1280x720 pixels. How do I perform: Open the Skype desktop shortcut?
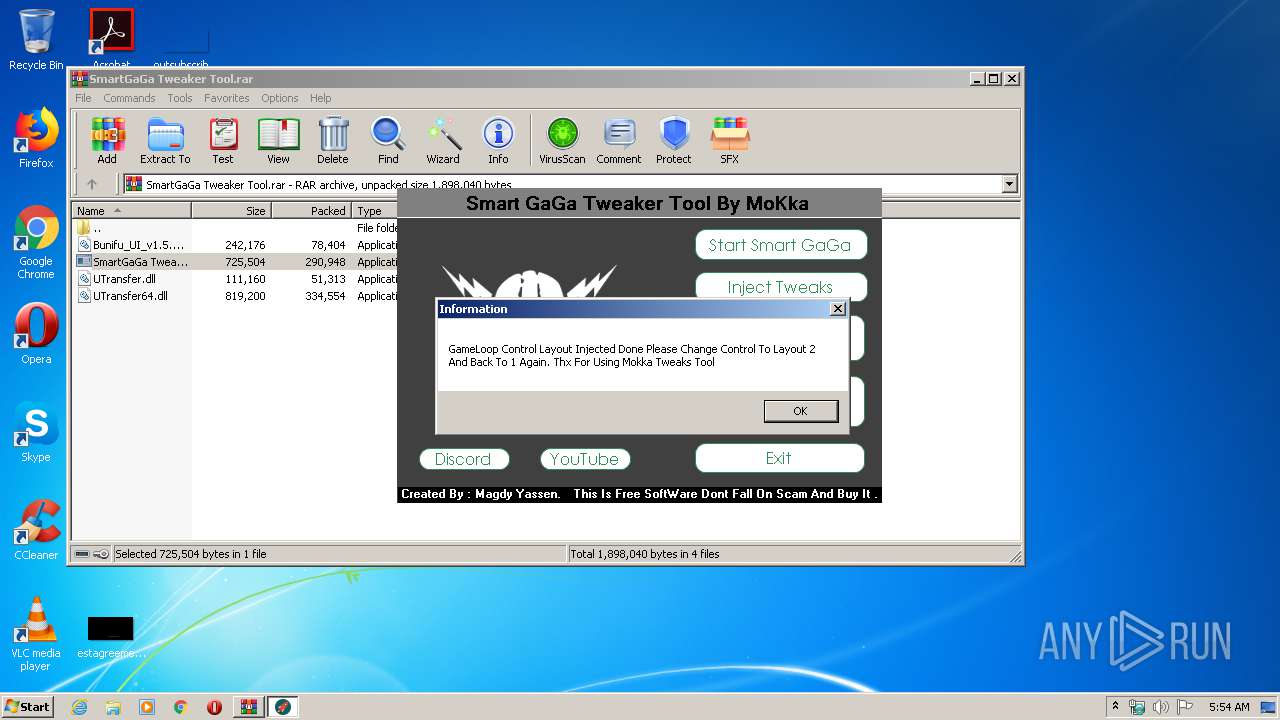tap(36, 432)
